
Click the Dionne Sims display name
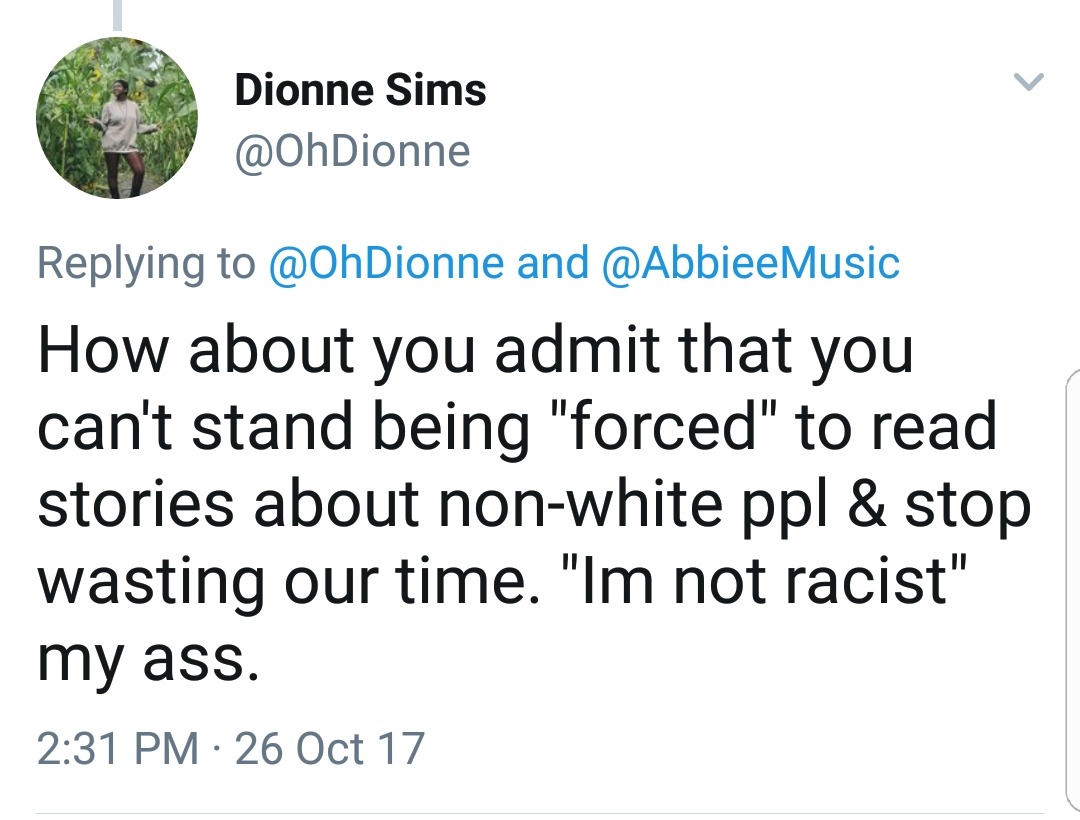pos(360,92)
